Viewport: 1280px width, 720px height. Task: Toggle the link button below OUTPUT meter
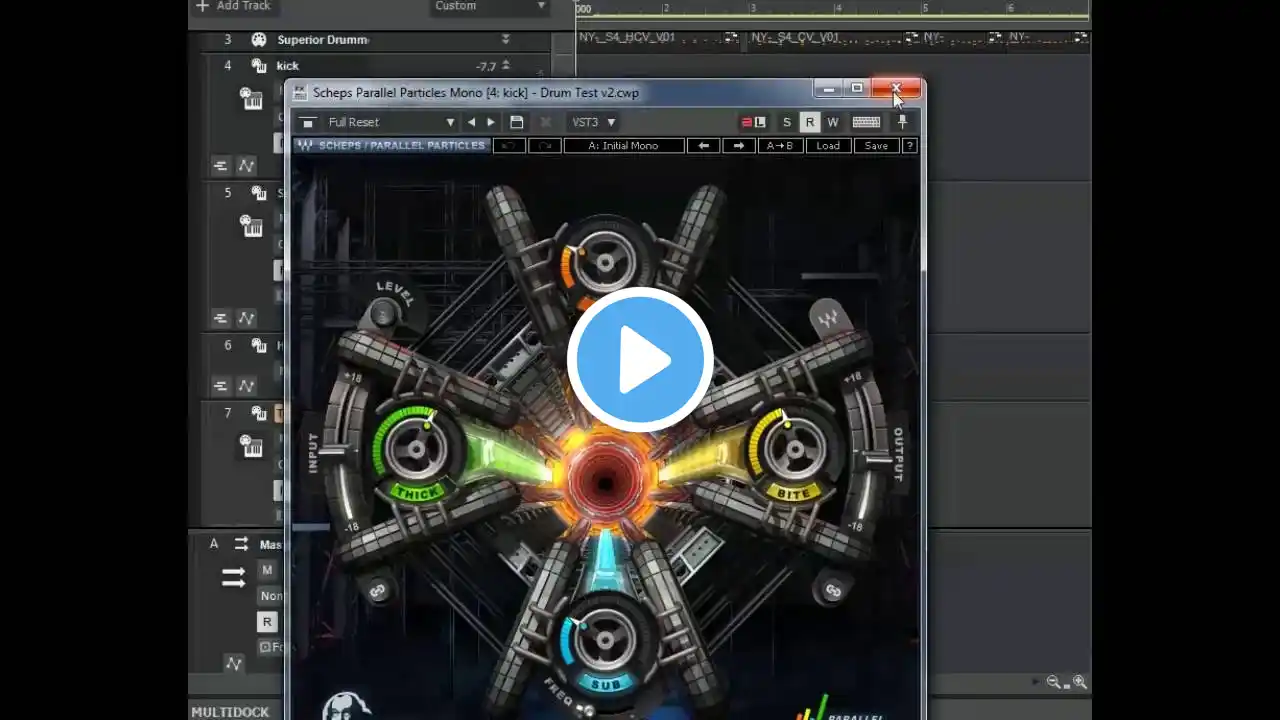click(832, 591)
